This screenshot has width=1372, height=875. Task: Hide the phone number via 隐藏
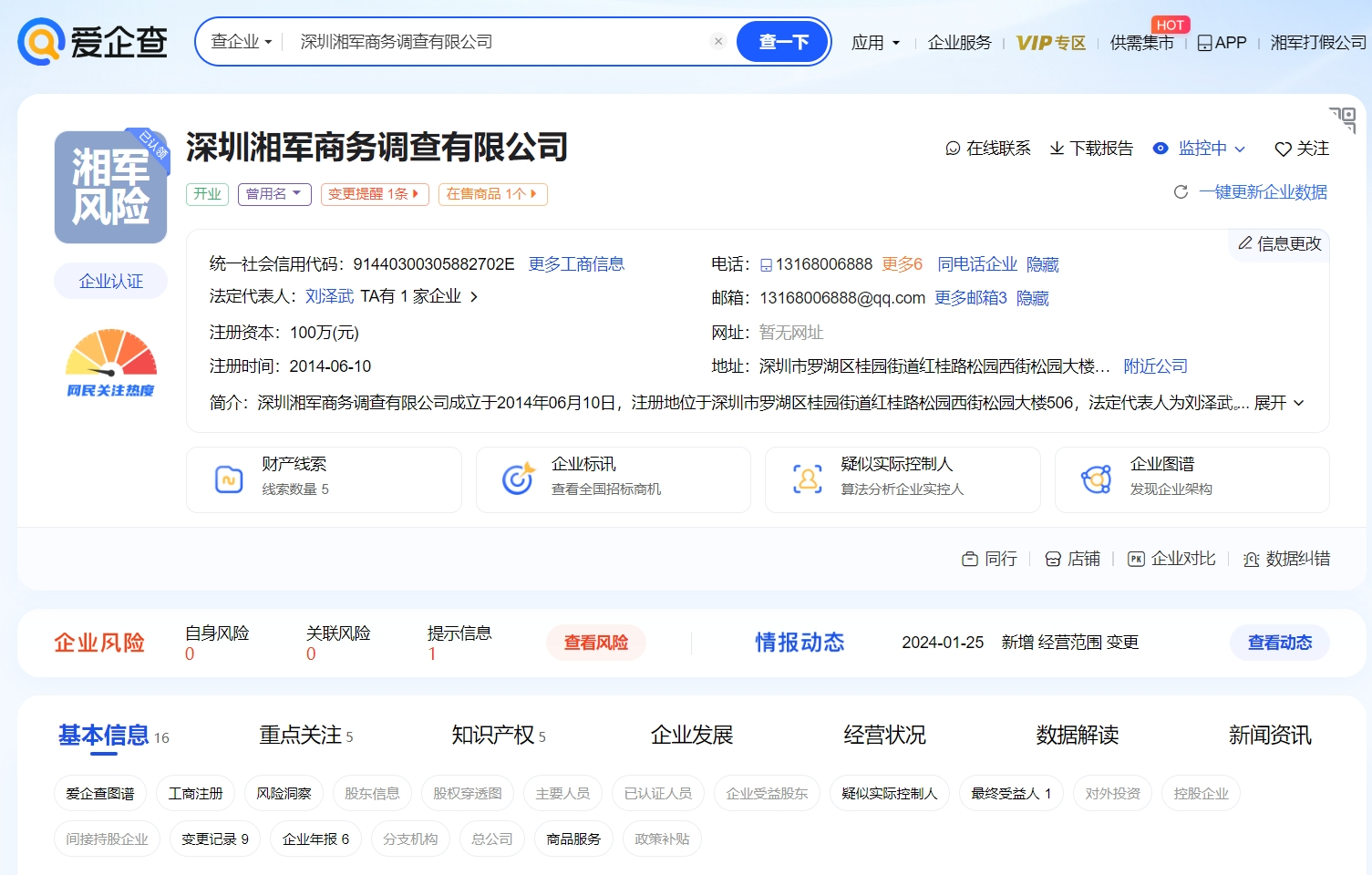click(x=1042, y=264)
